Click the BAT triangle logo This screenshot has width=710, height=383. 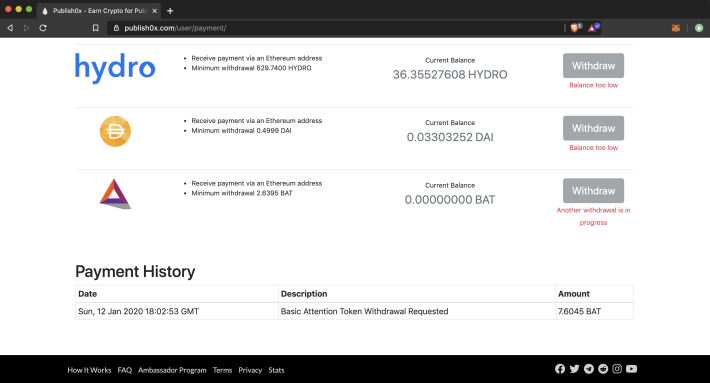coord(115,194)
